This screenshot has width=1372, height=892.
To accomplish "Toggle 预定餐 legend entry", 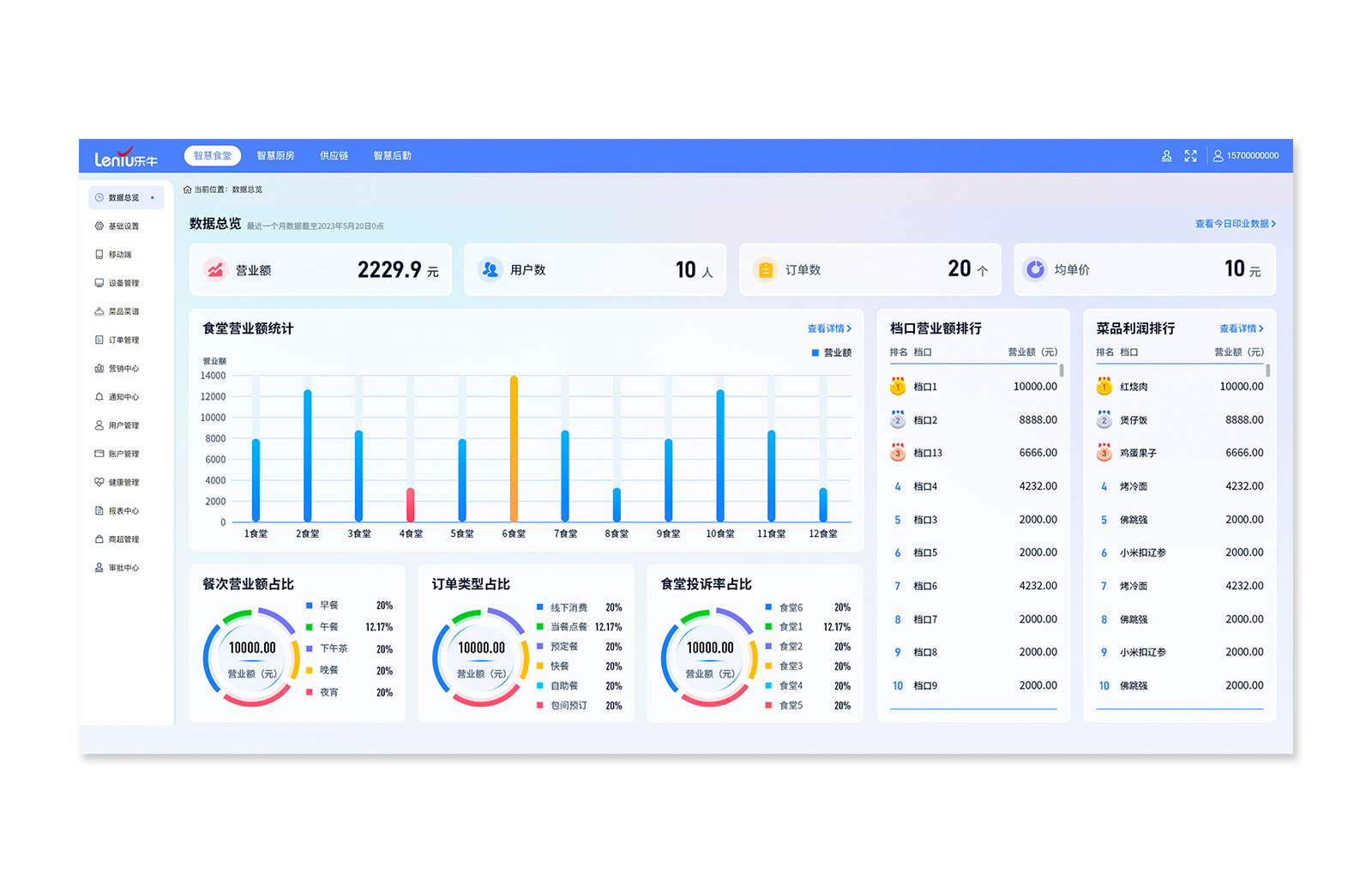I will (x=557, y=647).
